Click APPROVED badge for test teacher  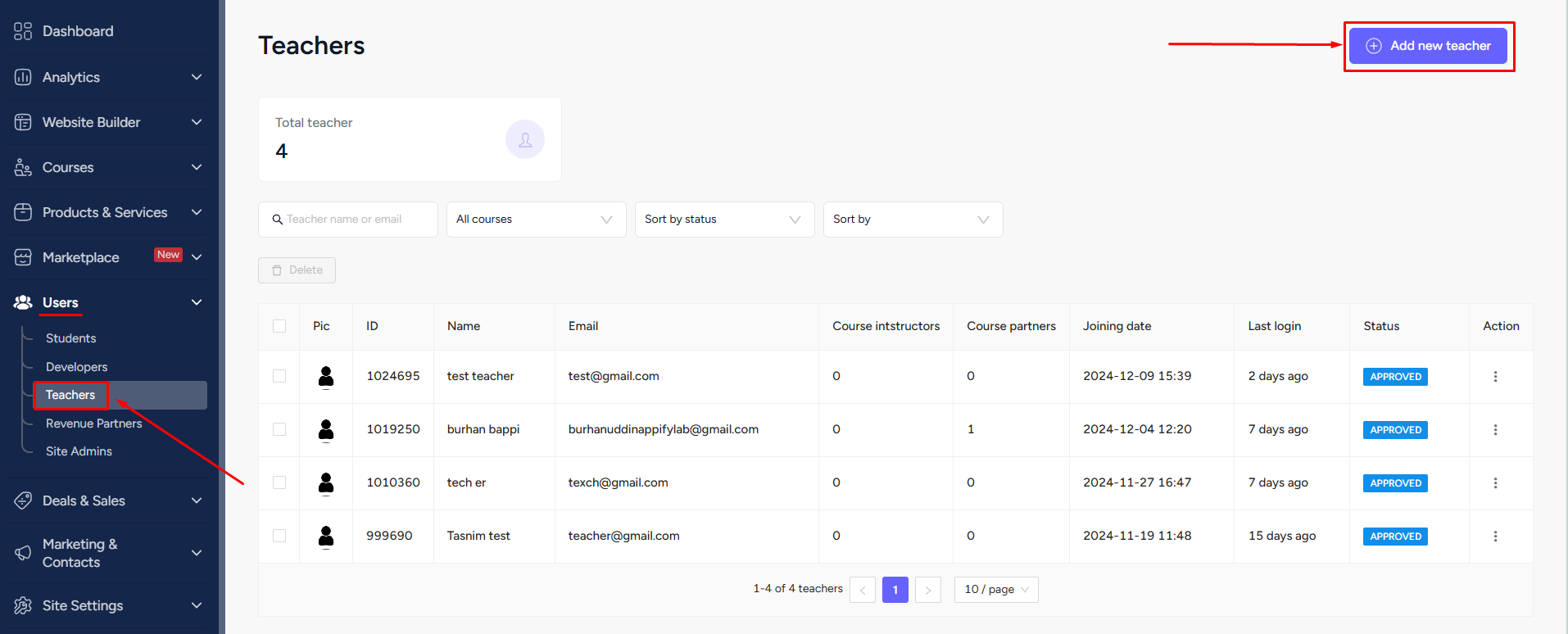point(1395,377)
